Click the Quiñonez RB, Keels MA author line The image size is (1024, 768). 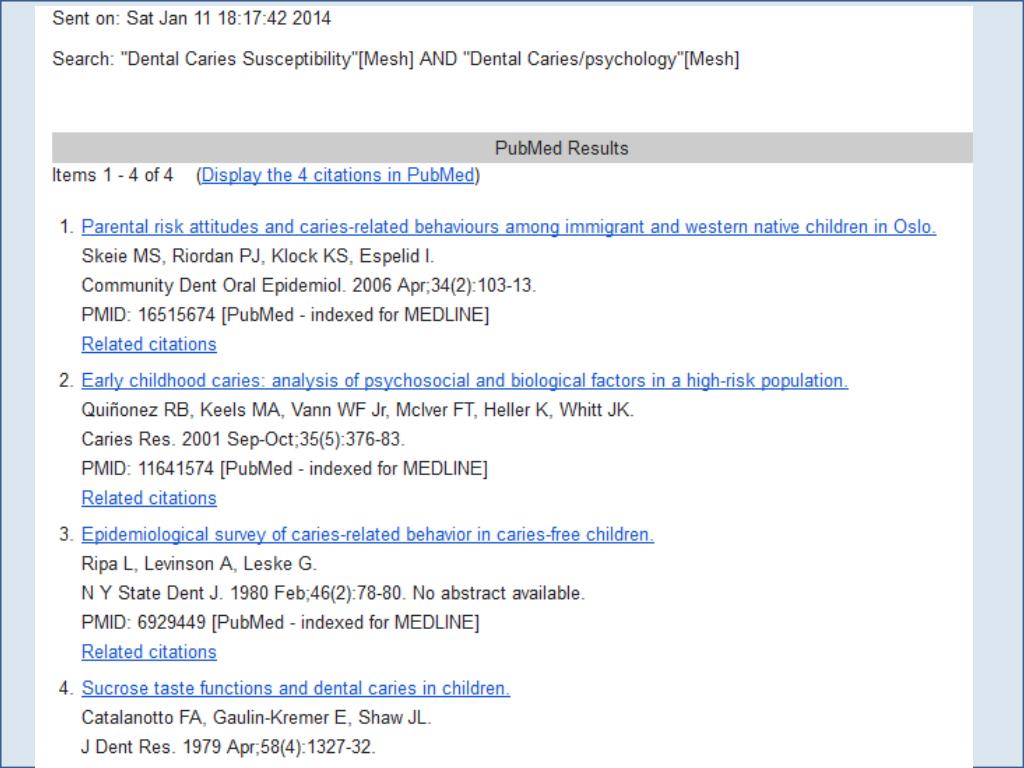pyautogui.click(x=357, y=410)
